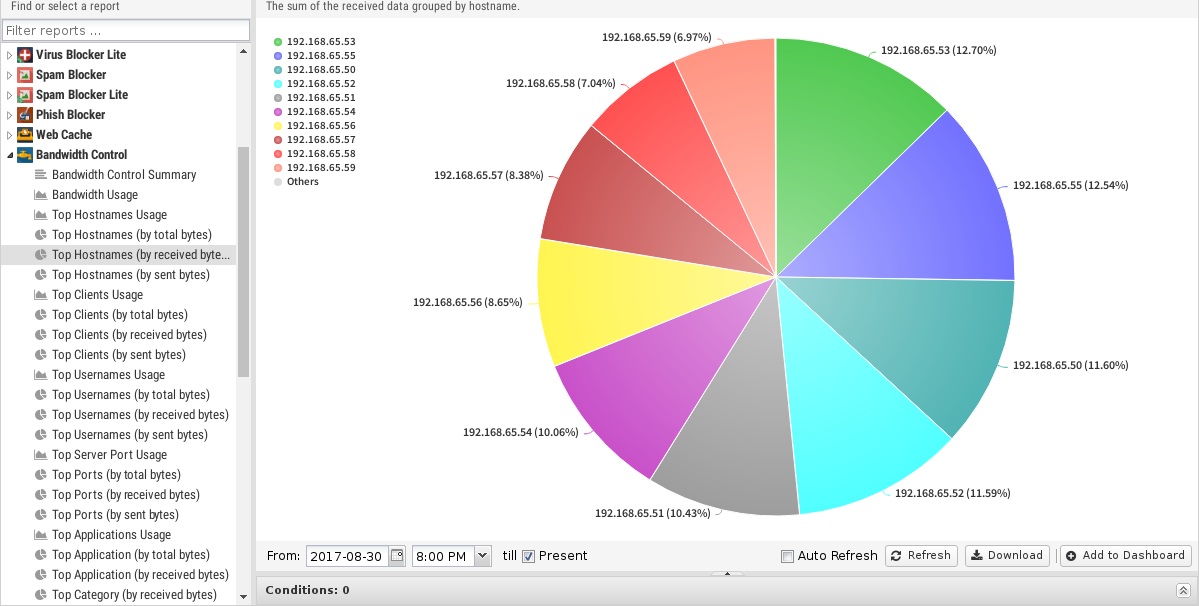Image resolution: width=1199 pixels, height=606 pixels.
Task: Click pie icon for Top Clients (by total bytes)
Action: pyautogui.click(x=41, y=315)
